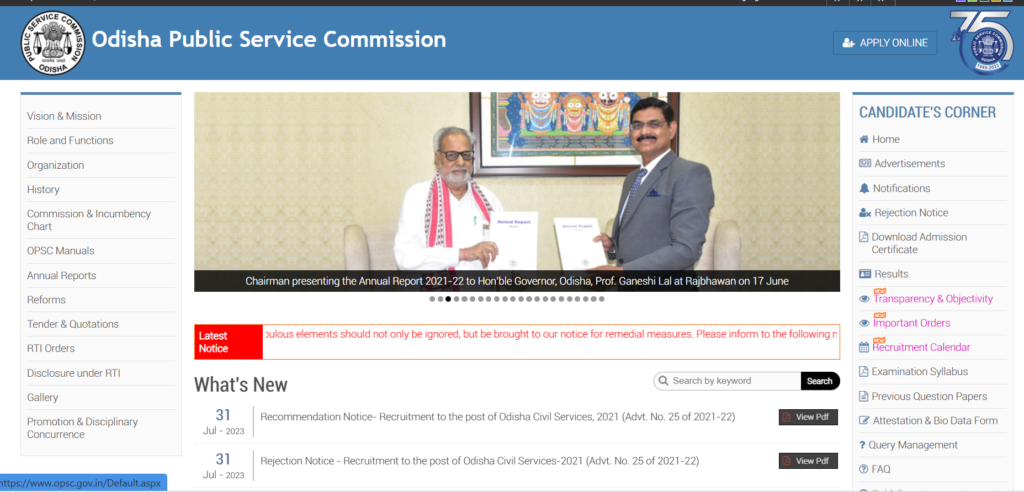Open Role and Functions page
Viewport: 1024px width, 492px height.
coord(70,140)
